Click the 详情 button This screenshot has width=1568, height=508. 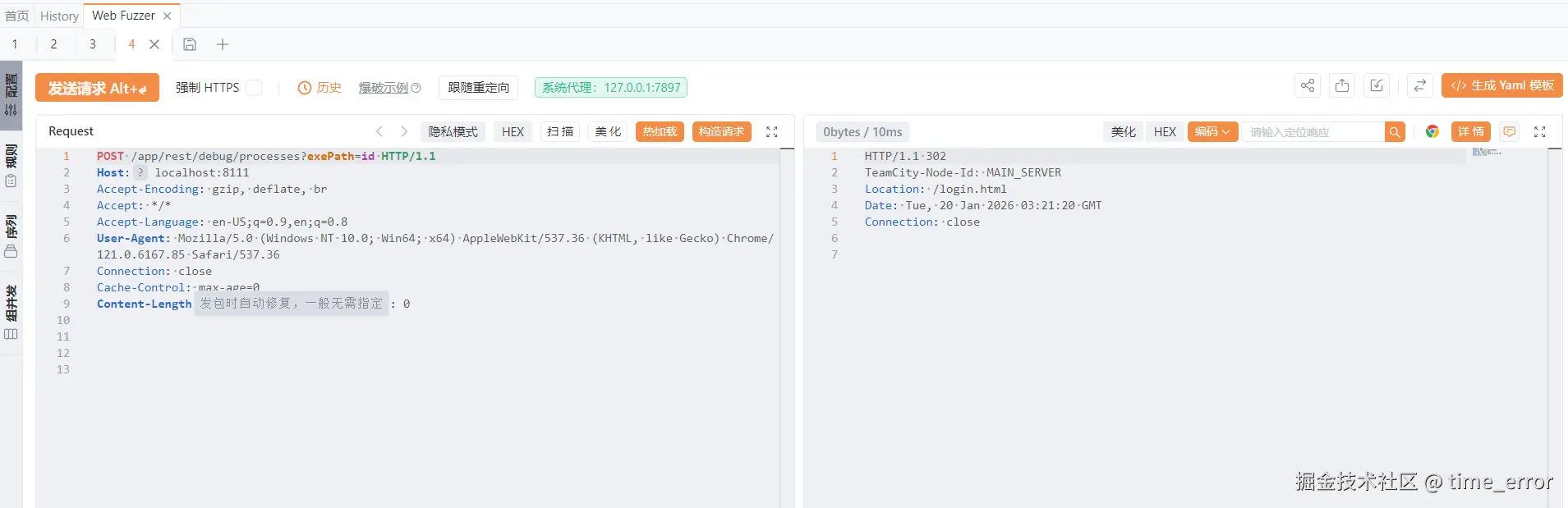[x=1471, y=131]
